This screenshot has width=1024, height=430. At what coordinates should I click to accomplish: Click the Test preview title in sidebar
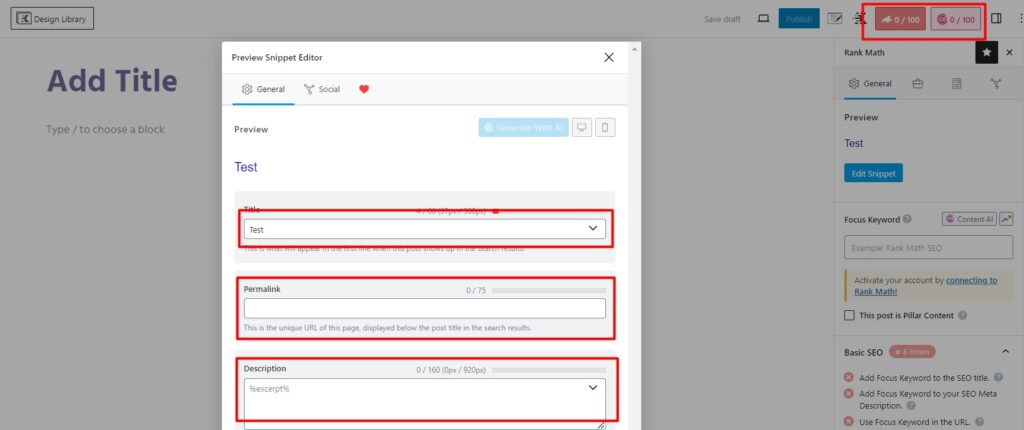(854, 143)
